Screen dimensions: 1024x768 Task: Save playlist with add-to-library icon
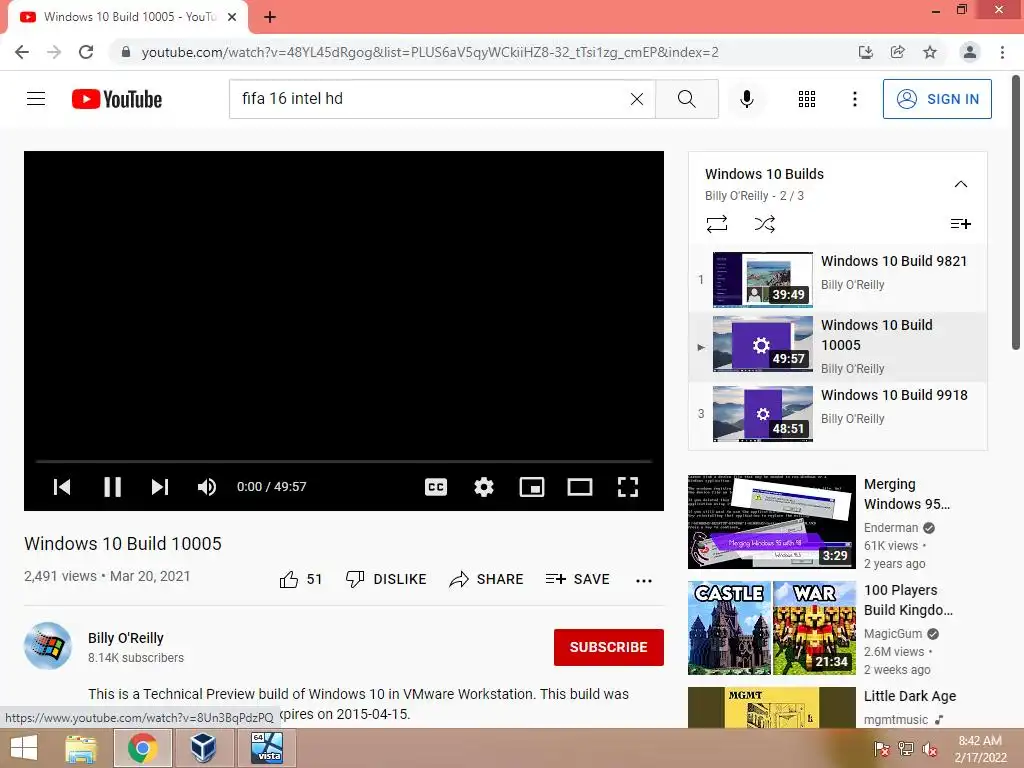pyautogui.click(x=961, y=224)
